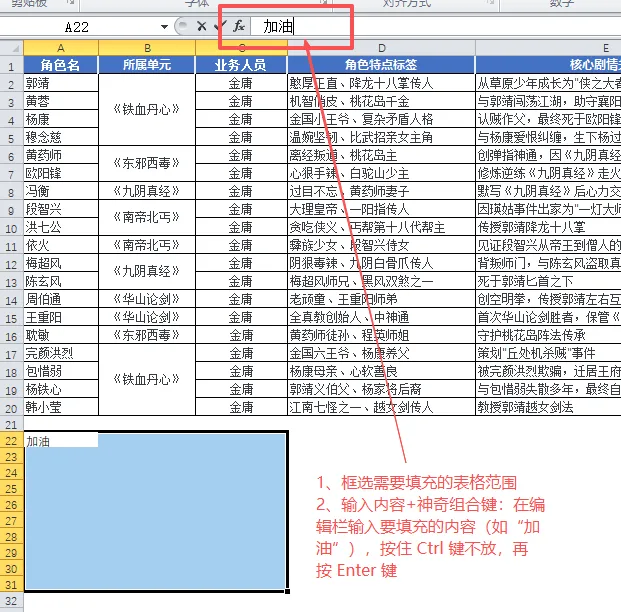The image size is (621, 612).
Task: Select the cell containing 梅超风
Action: (61, 263)
